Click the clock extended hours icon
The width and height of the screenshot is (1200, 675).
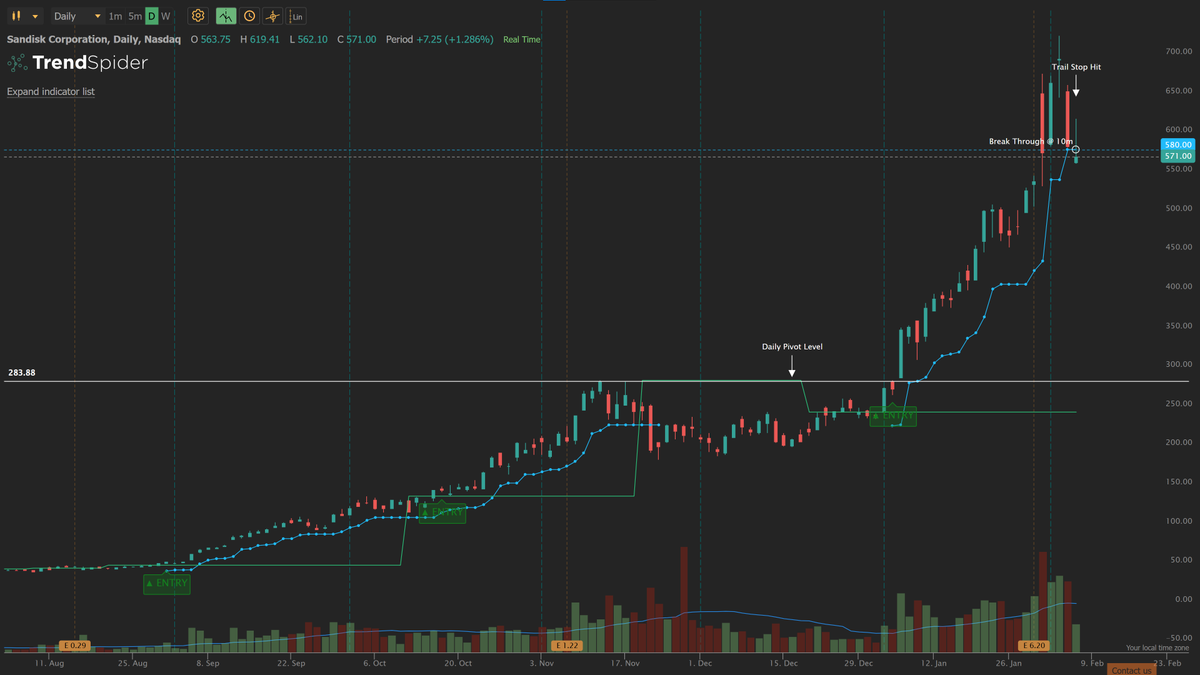249,16
